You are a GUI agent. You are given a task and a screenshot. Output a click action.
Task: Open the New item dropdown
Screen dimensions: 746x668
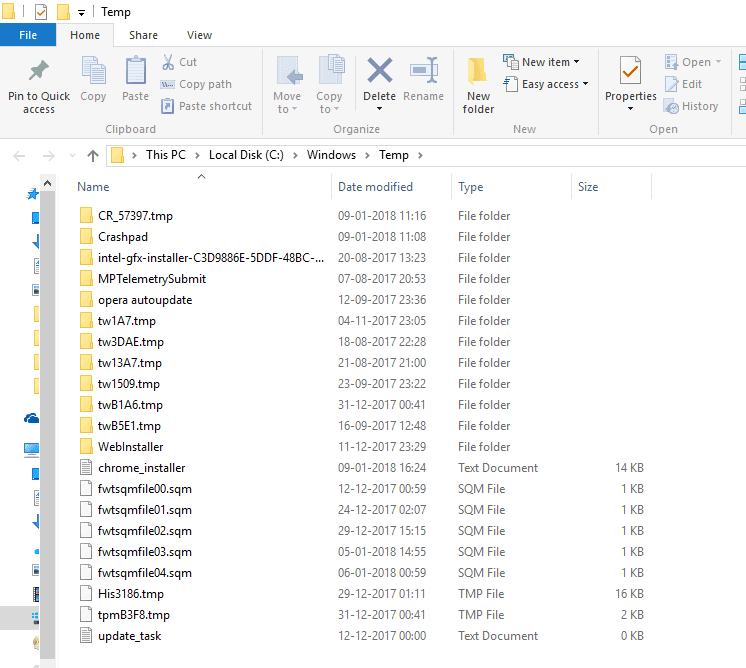pyautogui.click(x=541, y=62)
